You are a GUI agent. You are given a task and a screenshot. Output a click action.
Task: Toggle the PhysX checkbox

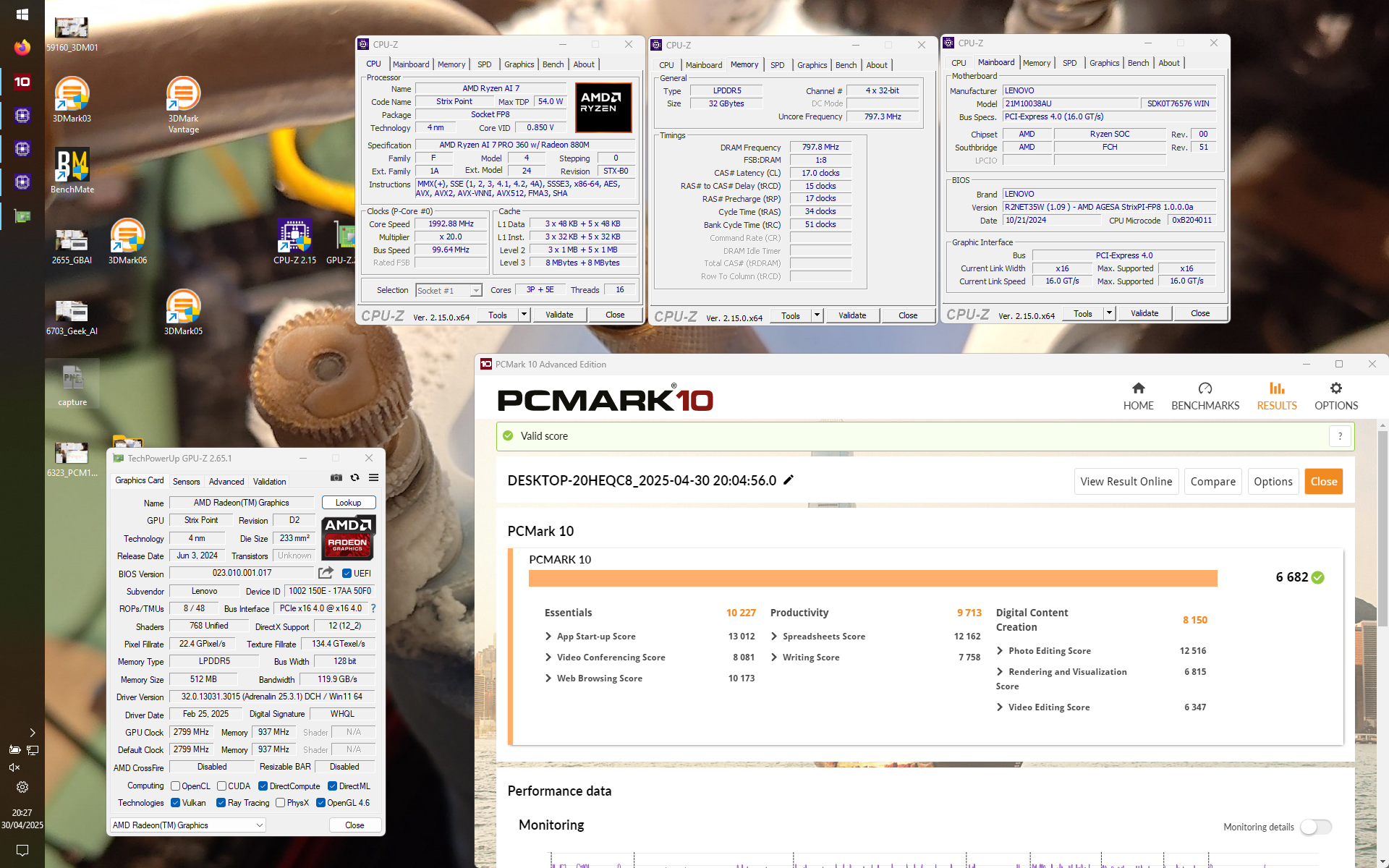(x=280, y=803)
